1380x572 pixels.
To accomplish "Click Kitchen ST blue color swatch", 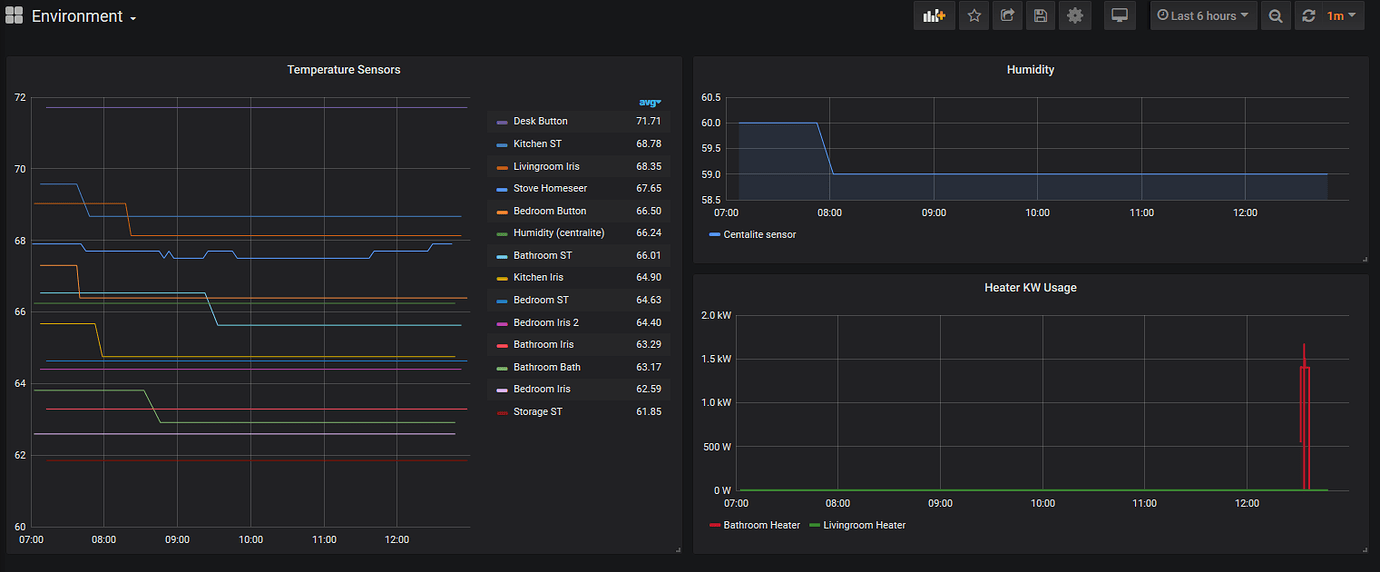I will (502, 145).
